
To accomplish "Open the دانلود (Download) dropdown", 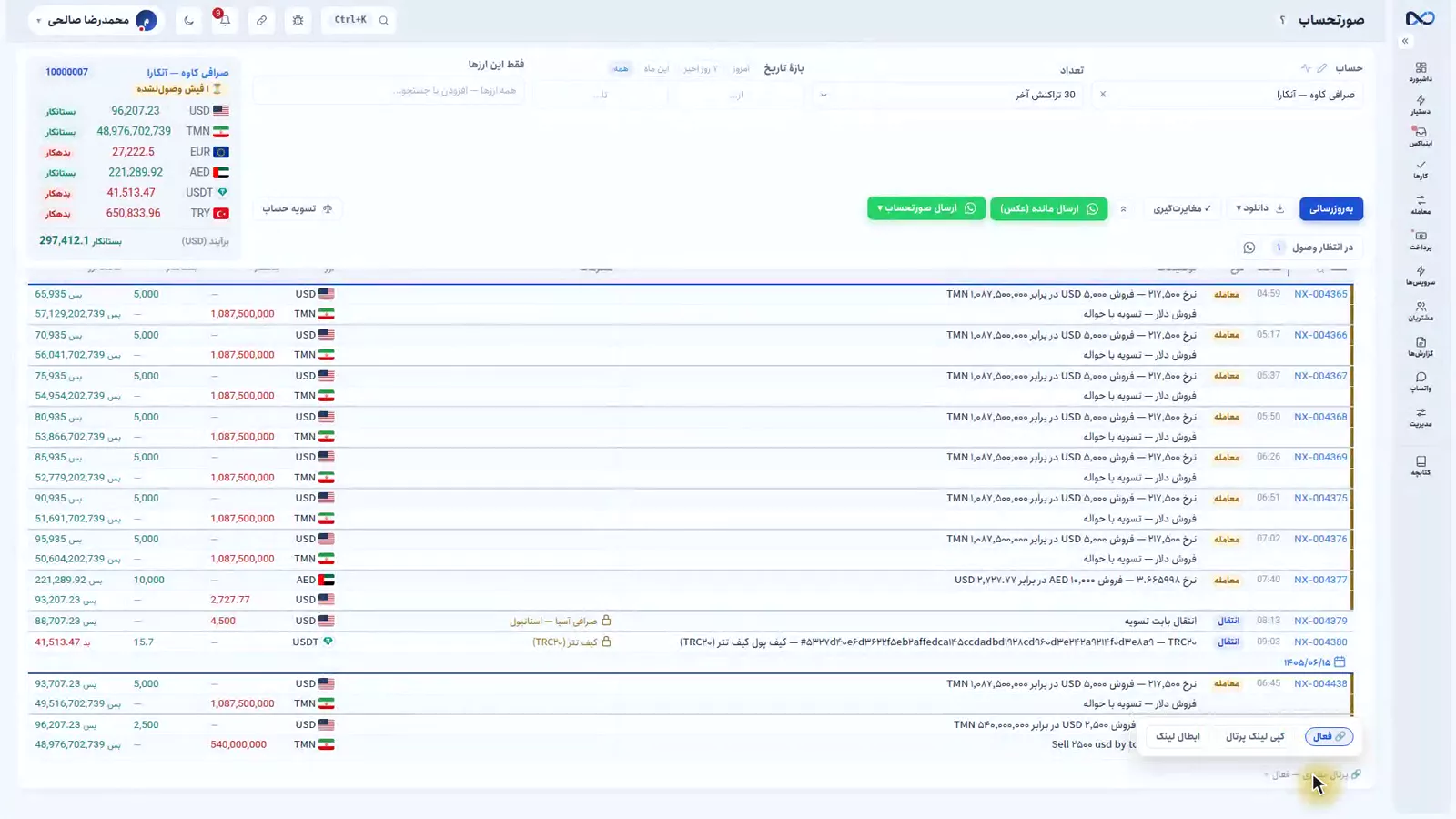I will click(x=1260, y=208).
